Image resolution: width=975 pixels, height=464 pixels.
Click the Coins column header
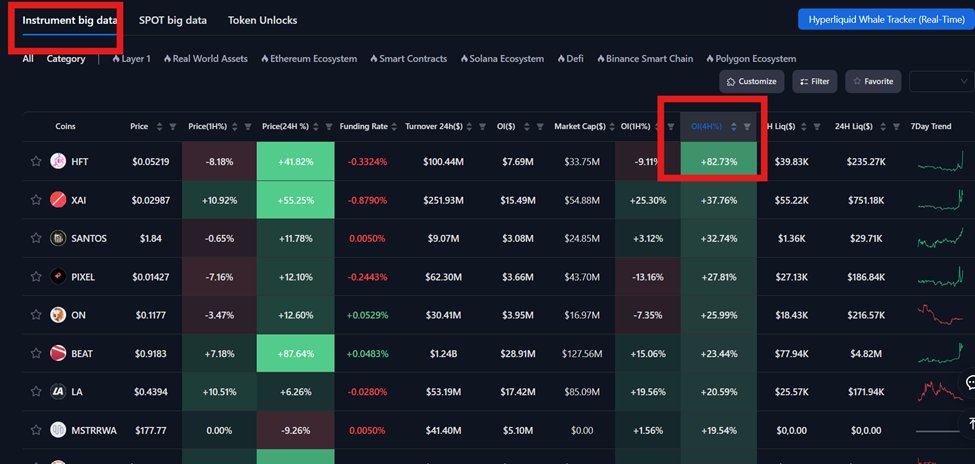(65, 127)
